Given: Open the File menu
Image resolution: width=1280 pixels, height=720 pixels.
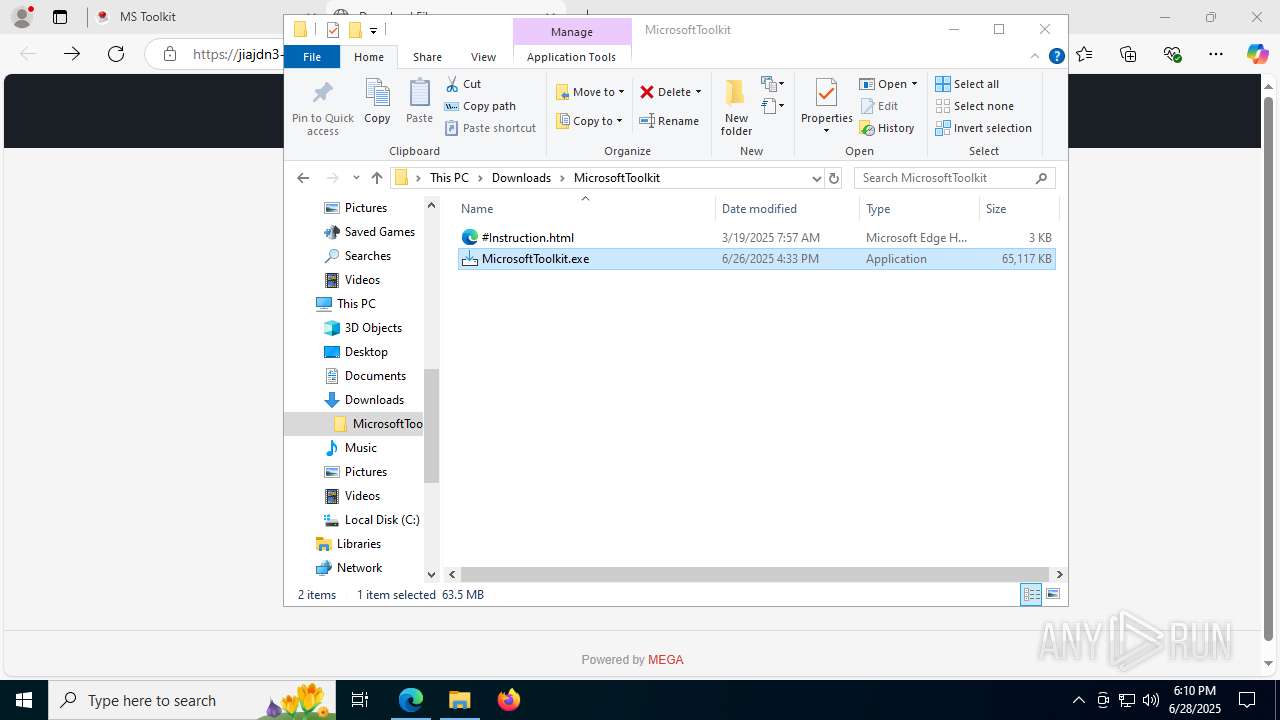Looking at the screenshot, I should tap(312, 57).
